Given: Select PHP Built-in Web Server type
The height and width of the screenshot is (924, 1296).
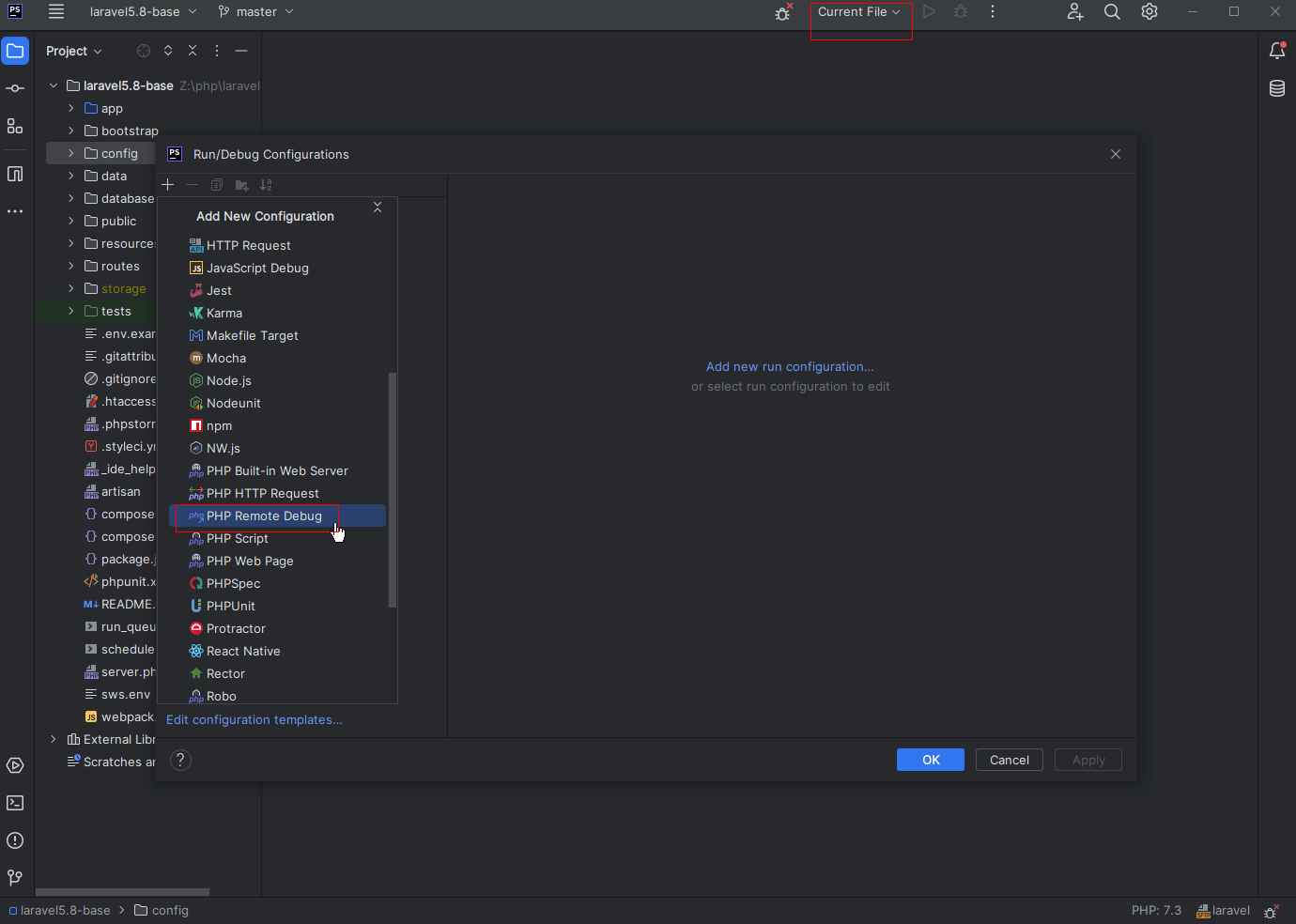Looking at the screenshot, I should [x=277, y=470].
